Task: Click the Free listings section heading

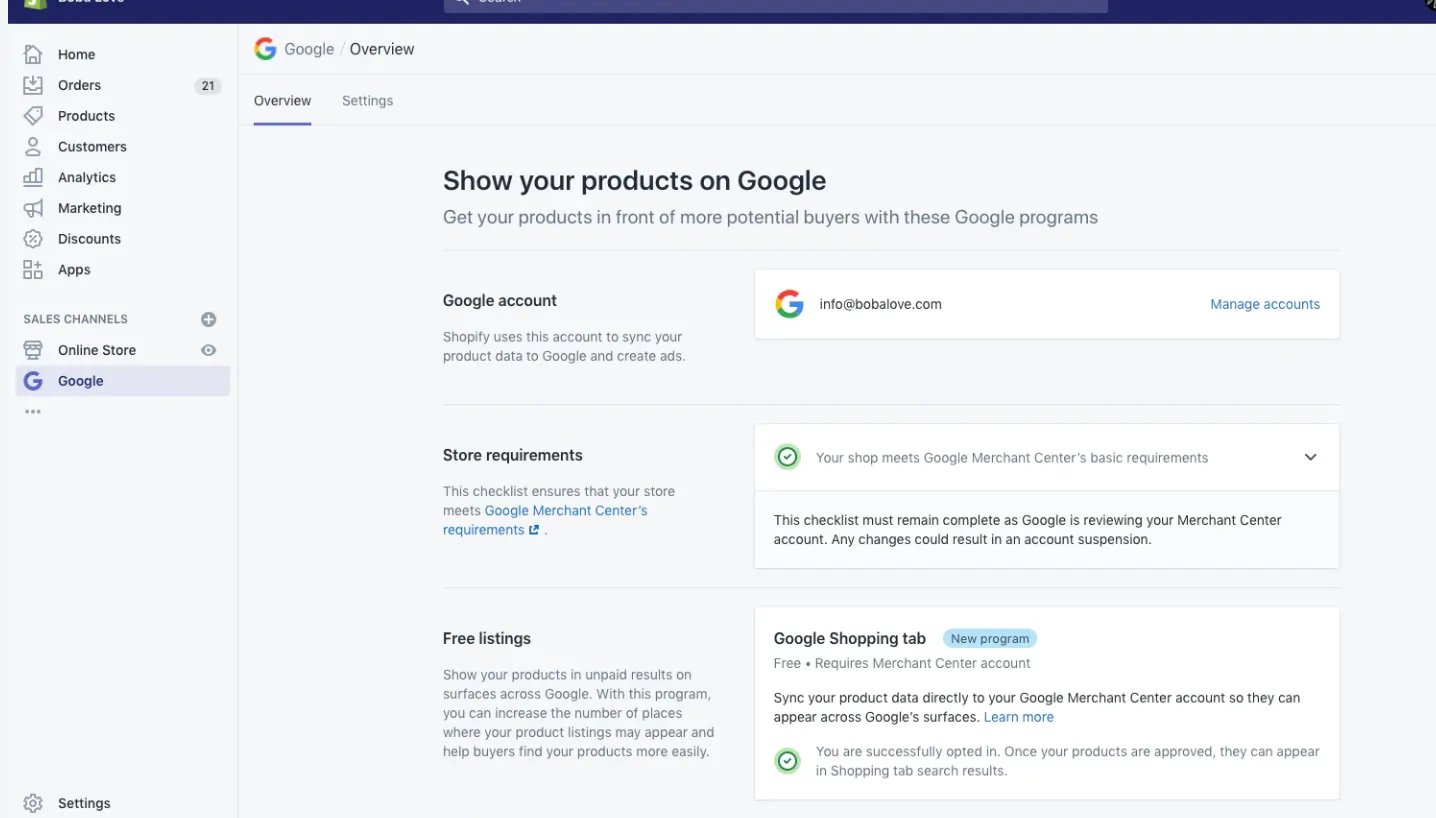Action: pos(487,638)
